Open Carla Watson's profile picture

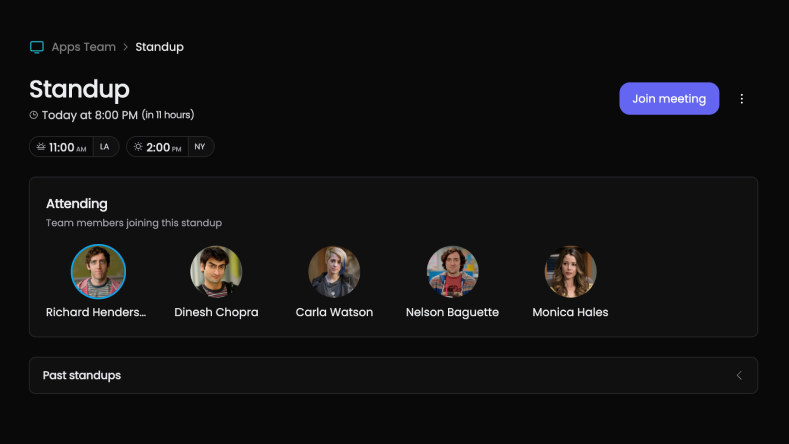click(x=334, y=272)
